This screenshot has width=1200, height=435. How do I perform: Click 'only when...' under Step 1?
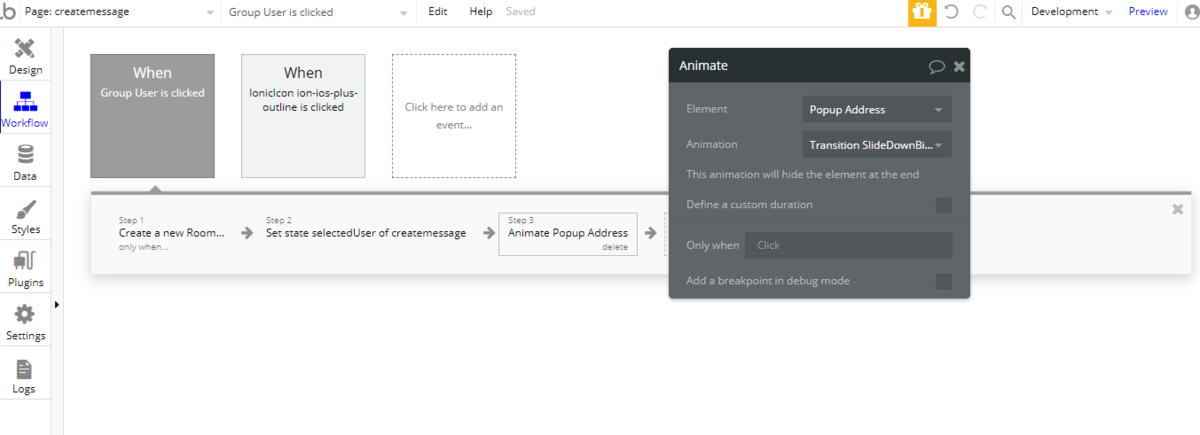pos(143,246)
